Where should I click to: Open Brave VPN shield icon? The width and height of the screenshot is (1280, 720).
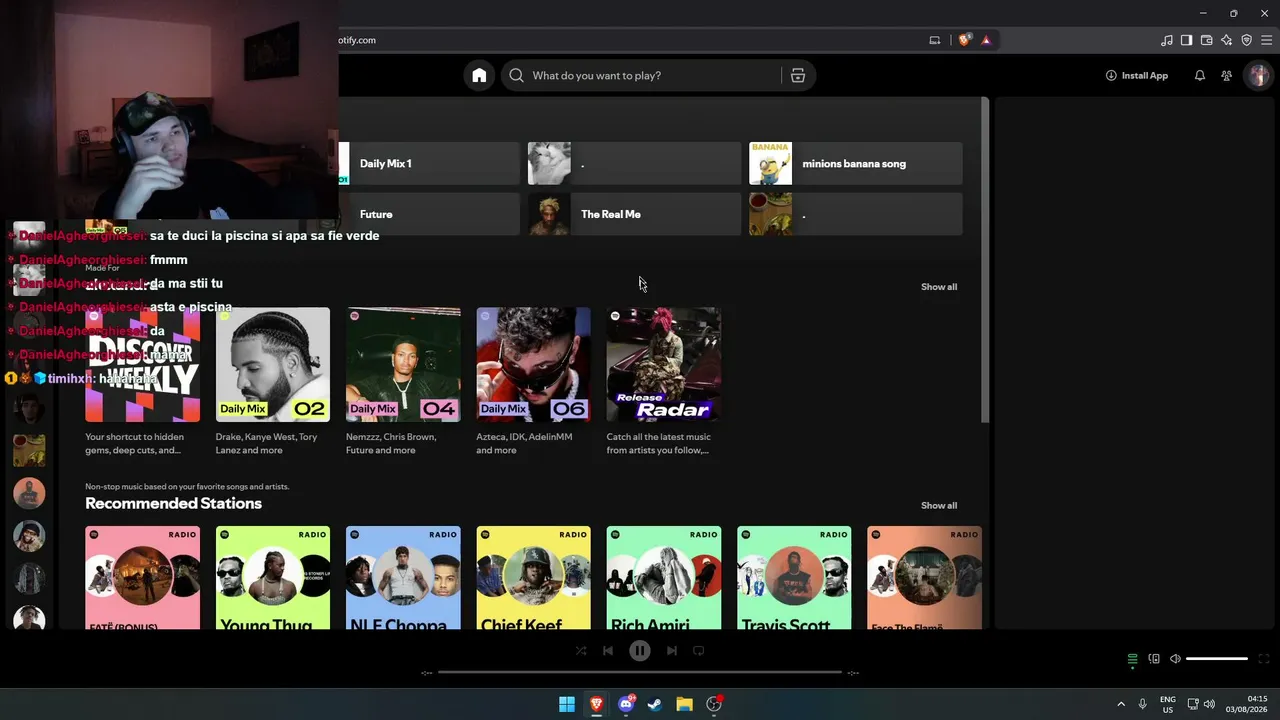tap(1247, 40)
